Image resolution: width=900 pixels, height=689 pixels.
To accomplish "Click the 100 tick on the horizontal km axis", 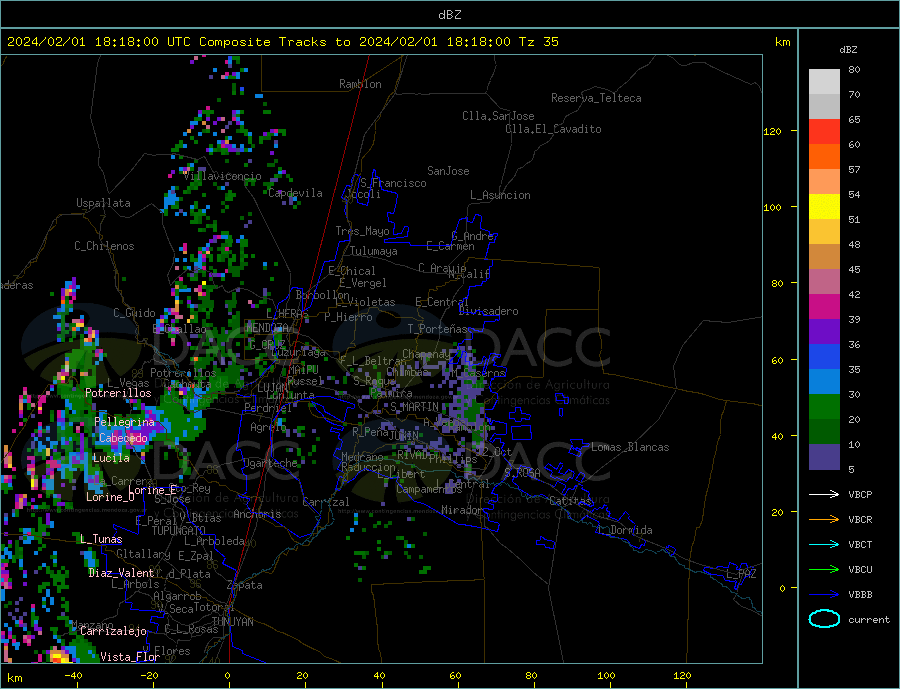I will [606, 676].
